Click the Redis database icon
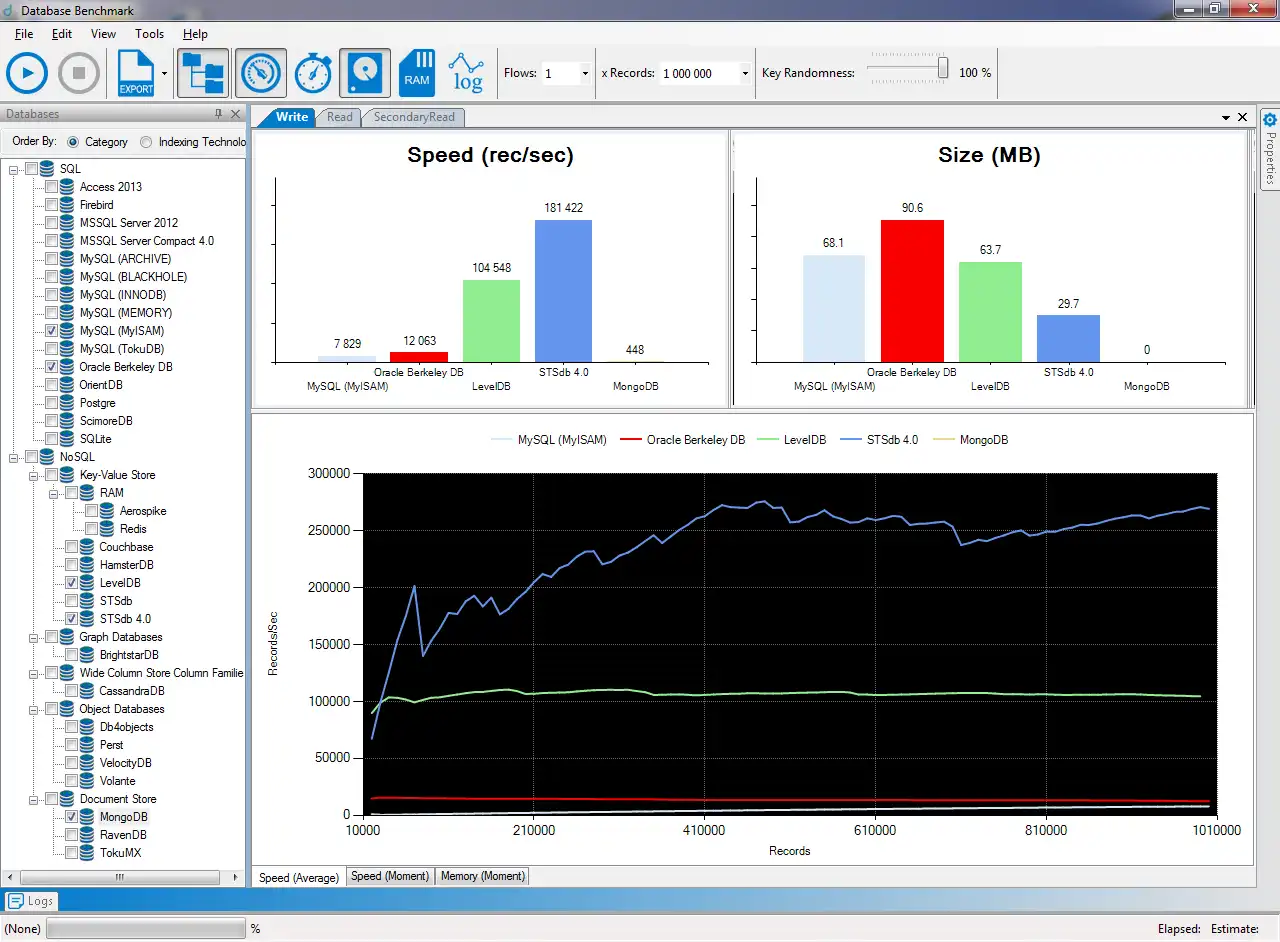 pos(107,529)
